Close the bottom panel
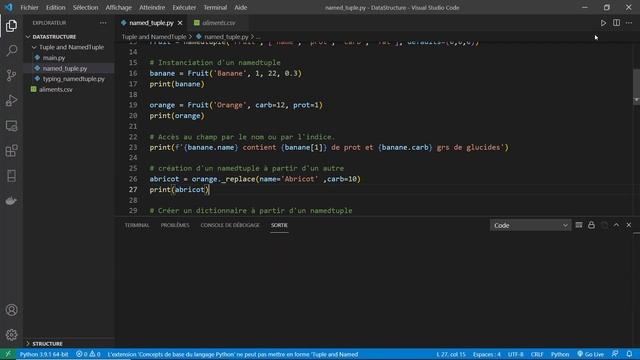Viewport: 640px width, 360px height. point(629,225)
